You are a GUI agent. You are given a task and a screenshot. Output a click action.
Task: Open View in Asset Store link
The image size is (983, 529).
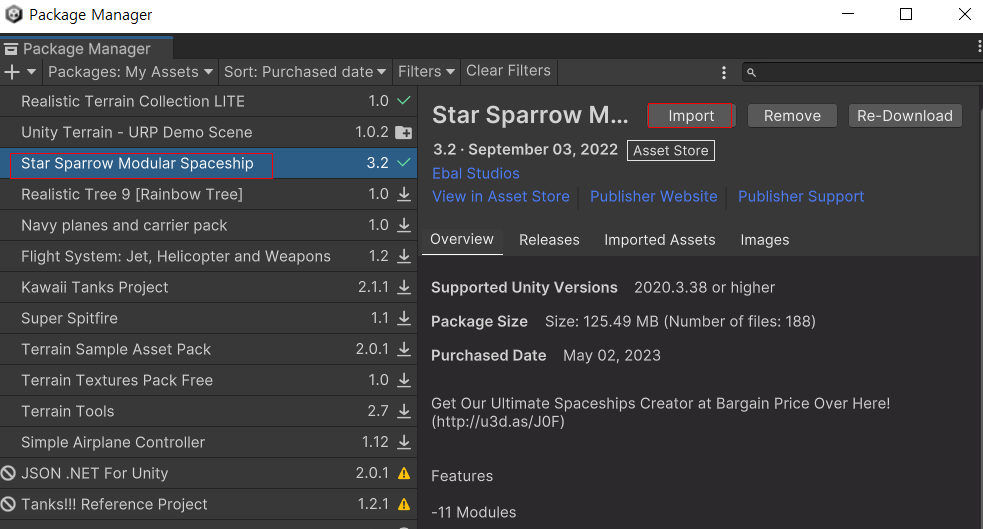coord(501,197)
